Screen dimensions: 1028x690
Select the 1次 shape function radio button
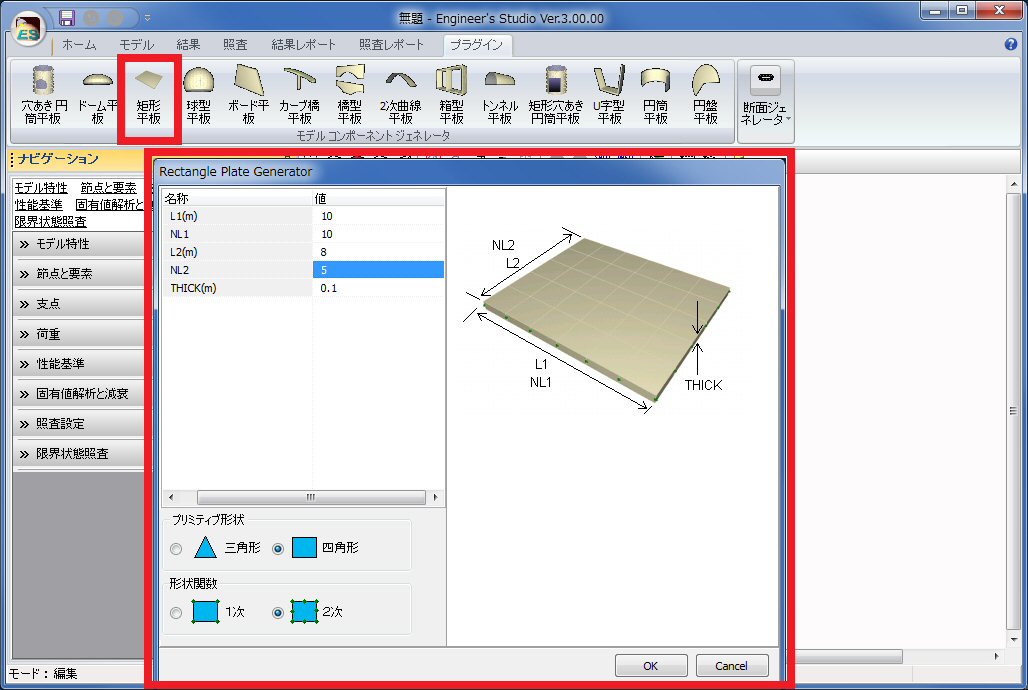click(x=176, y=613)
